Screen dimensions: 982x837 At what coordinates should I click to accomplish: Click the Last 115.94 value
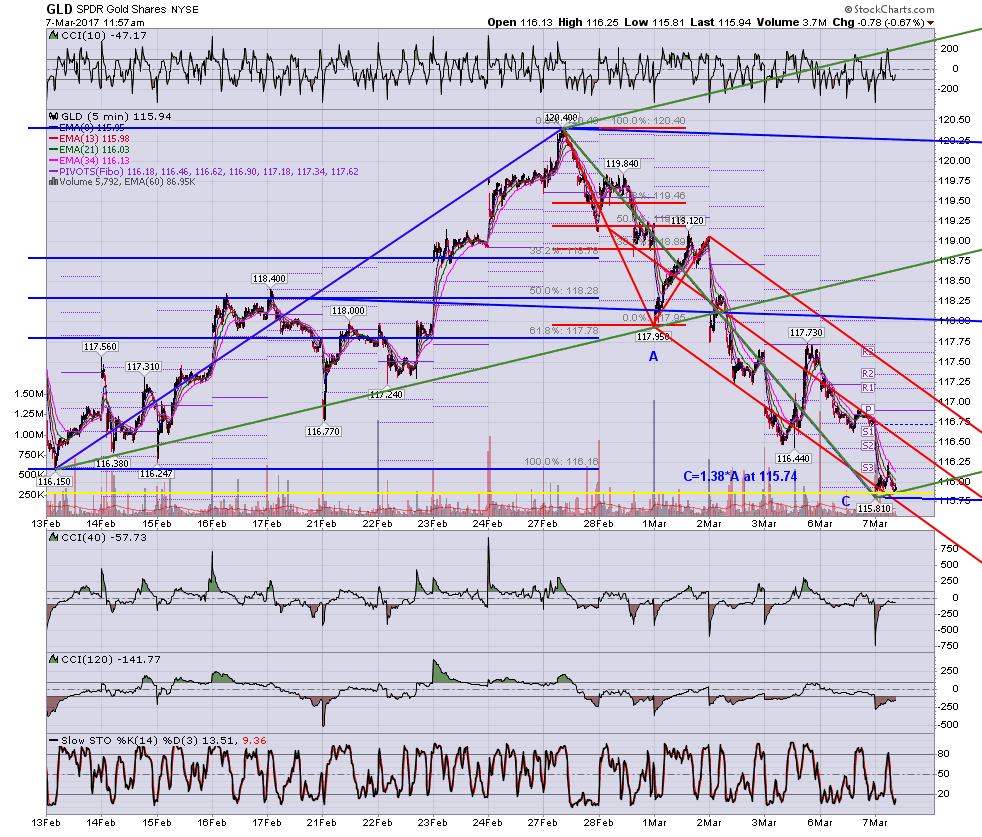pos(720,23)
